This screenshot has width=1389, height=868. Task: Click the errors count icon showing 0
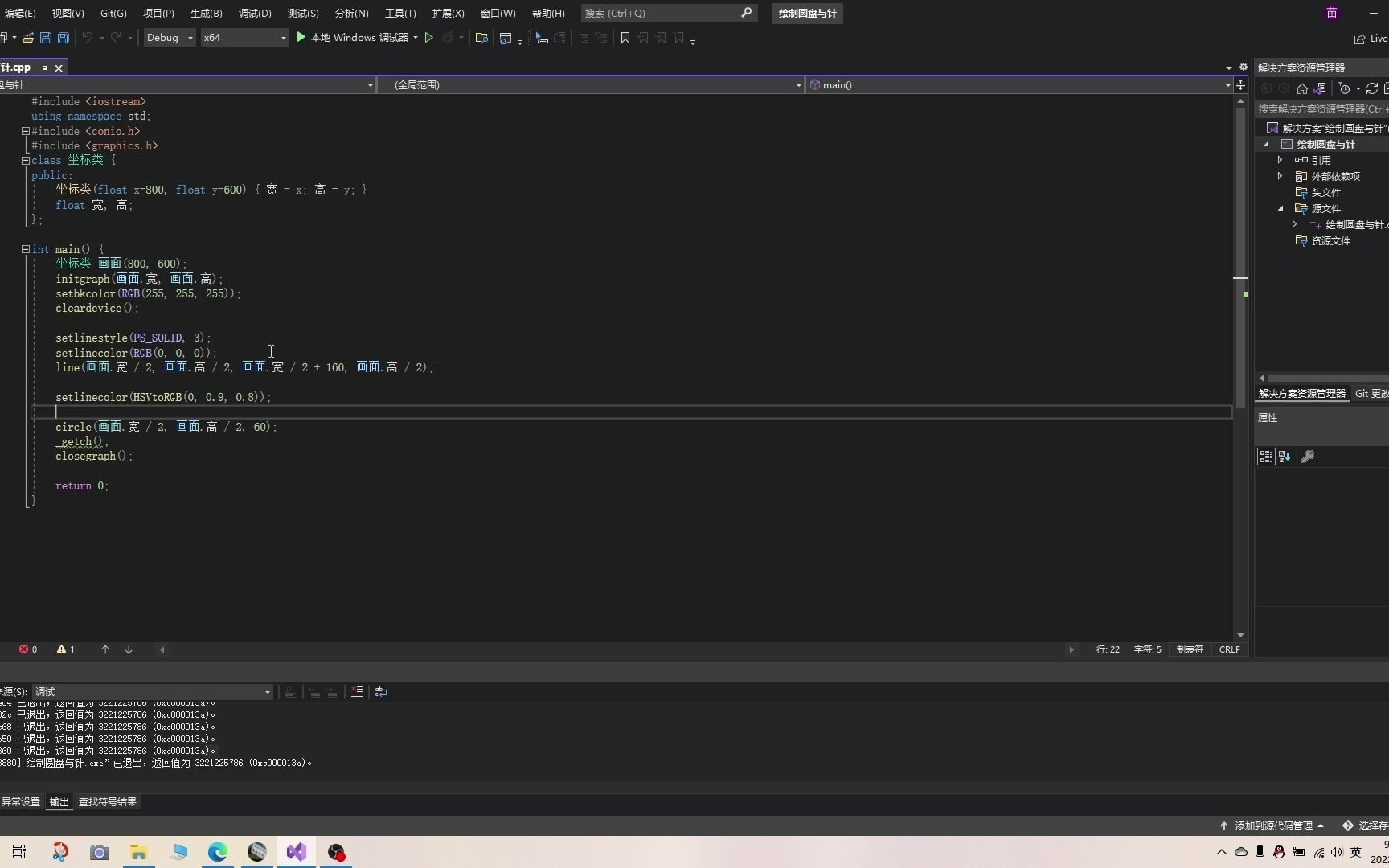[x=24, y=649]
